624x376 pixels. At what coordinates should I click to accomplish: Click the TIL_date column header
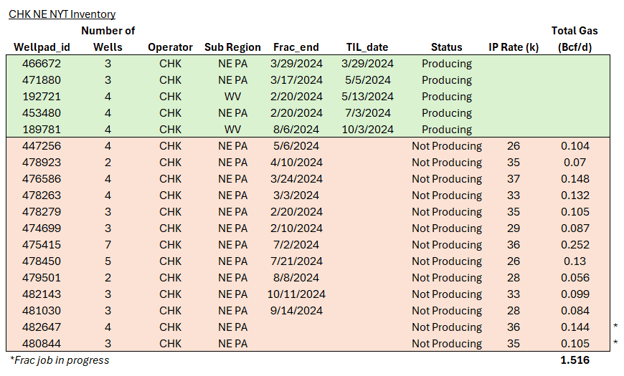pyautogui.click(x=367, y=47)
